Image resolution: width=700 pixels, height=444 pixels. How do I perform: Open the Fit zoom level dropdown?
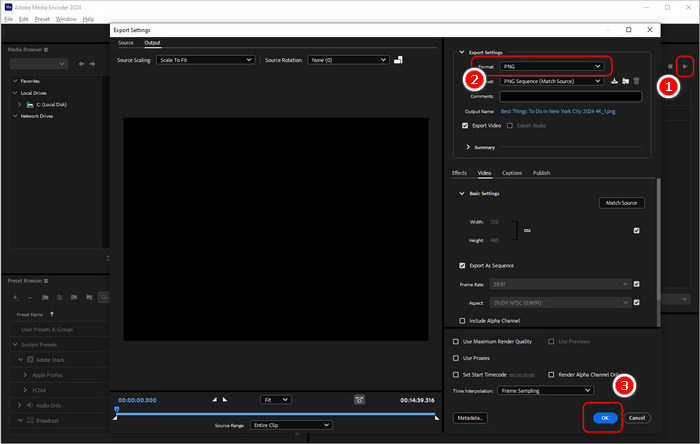click(x=276, y=400)
